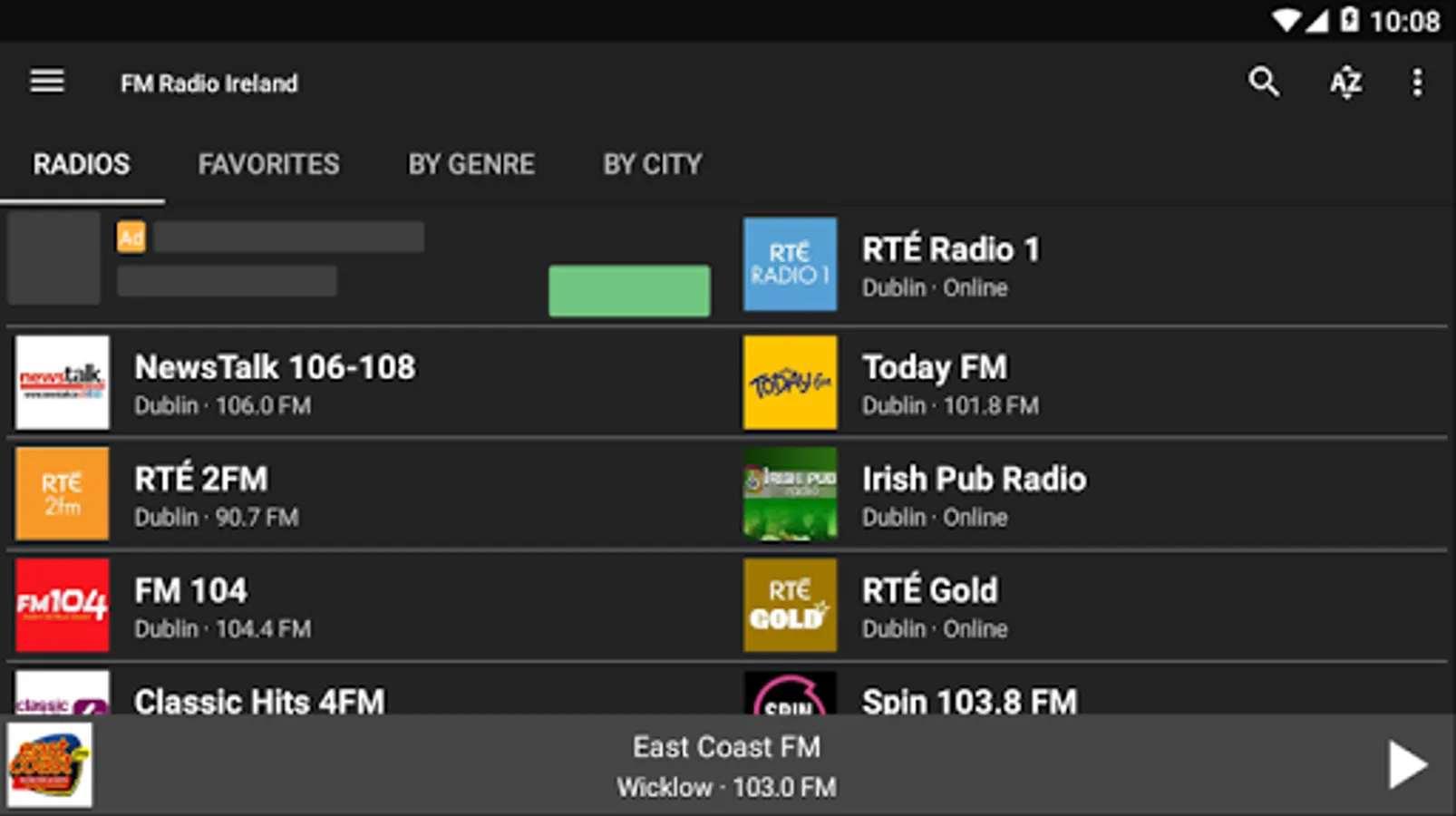Viewport: 1456px width, 816px height.
Task: Select the RTÉ Radio 1 logo
Action: click(x=790, y=264)
